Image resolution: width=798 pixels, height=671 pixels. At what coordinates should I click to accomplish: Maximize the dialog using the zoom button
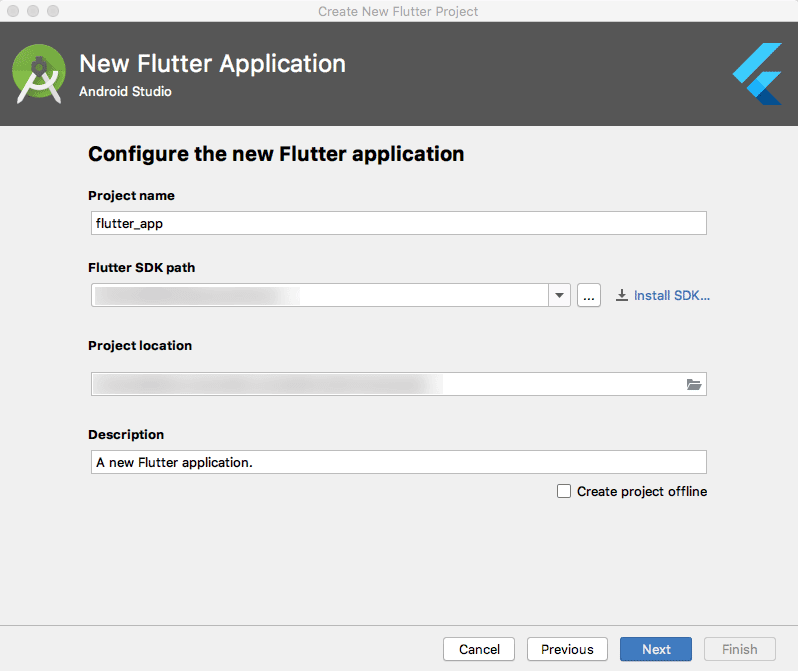coord(51,11)
